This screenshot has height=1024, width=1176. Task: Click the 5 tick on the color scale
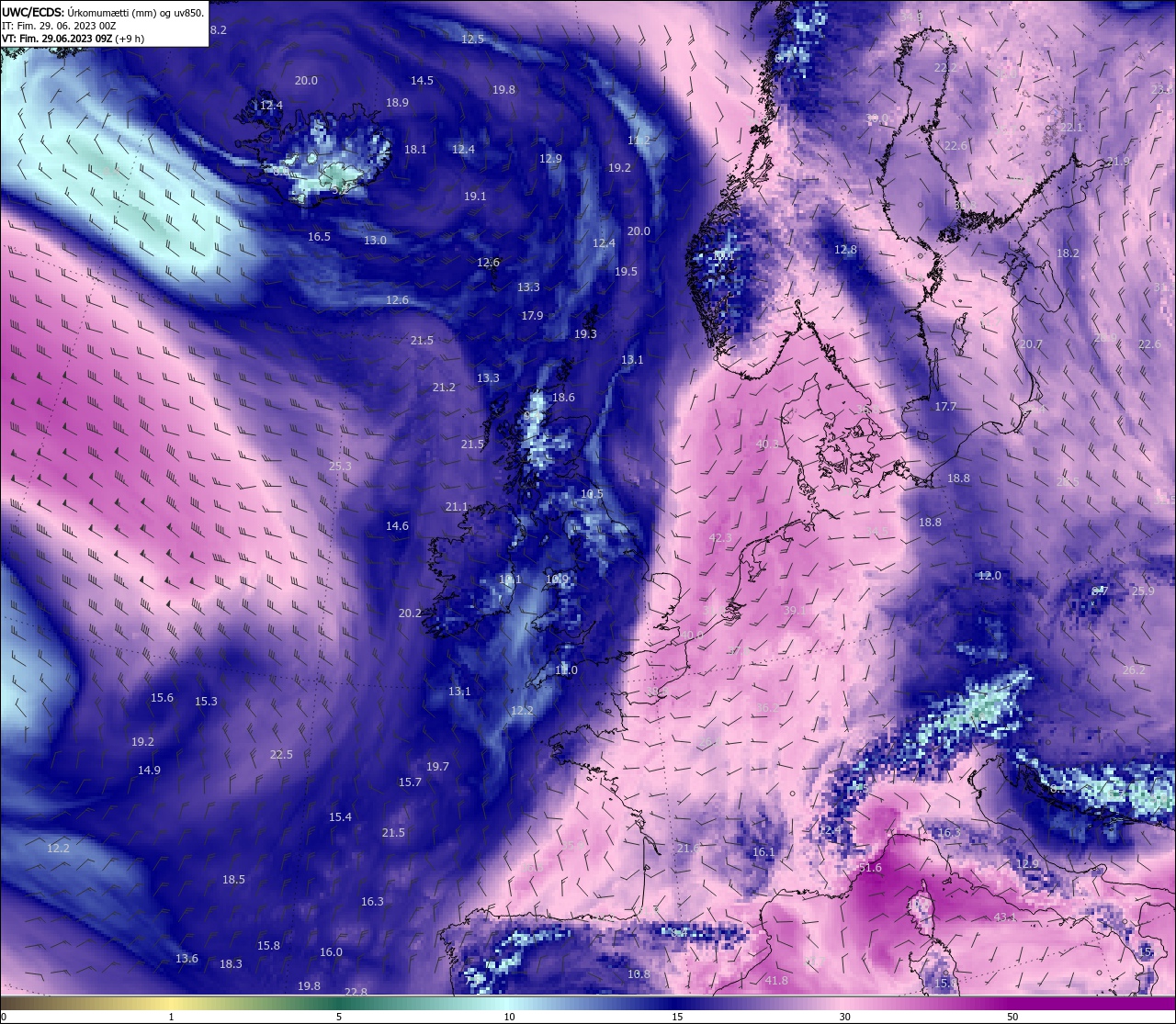pos(339,1017)
